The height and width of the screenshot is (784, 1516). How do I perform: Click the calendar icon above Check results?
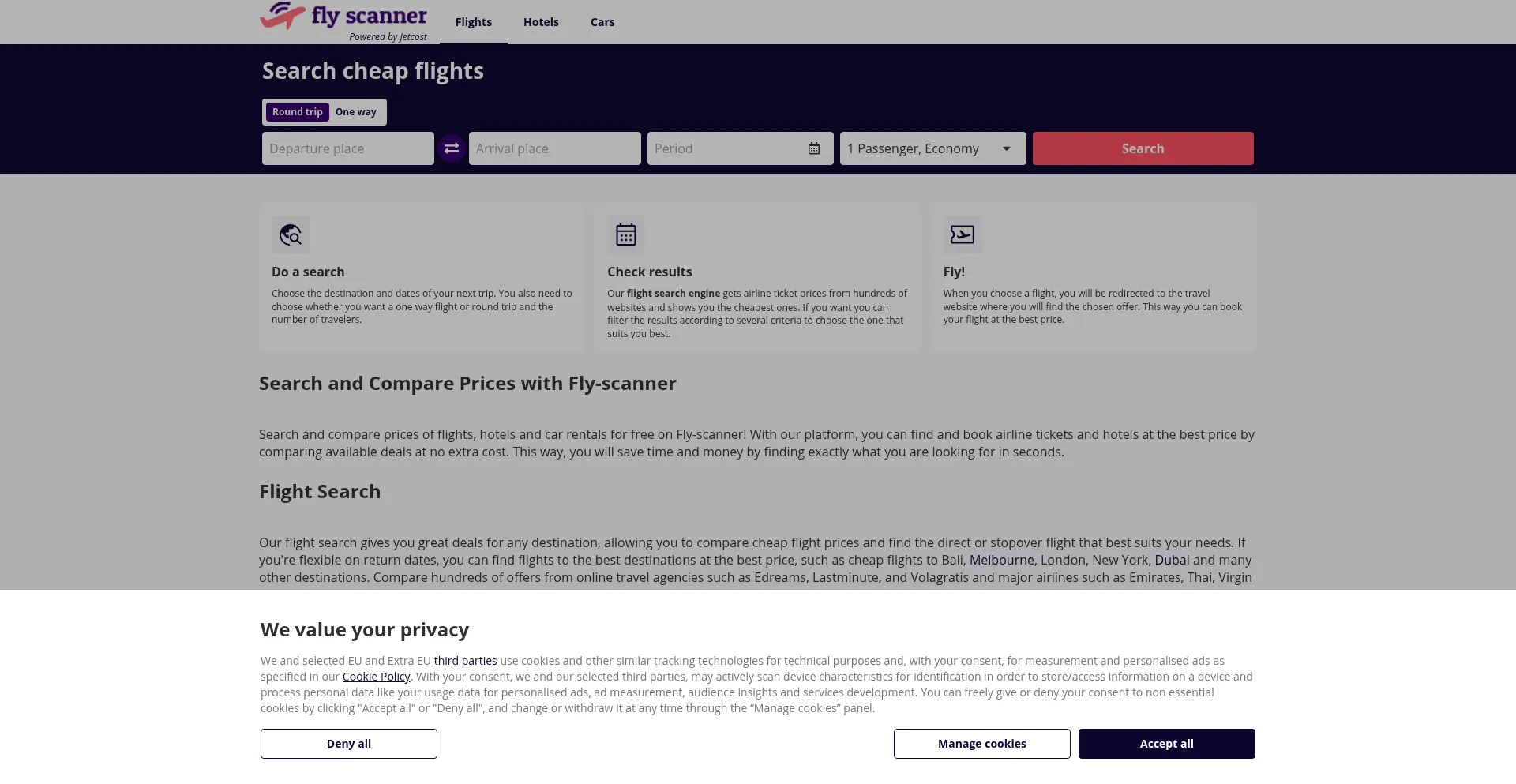tap(626, 235)
